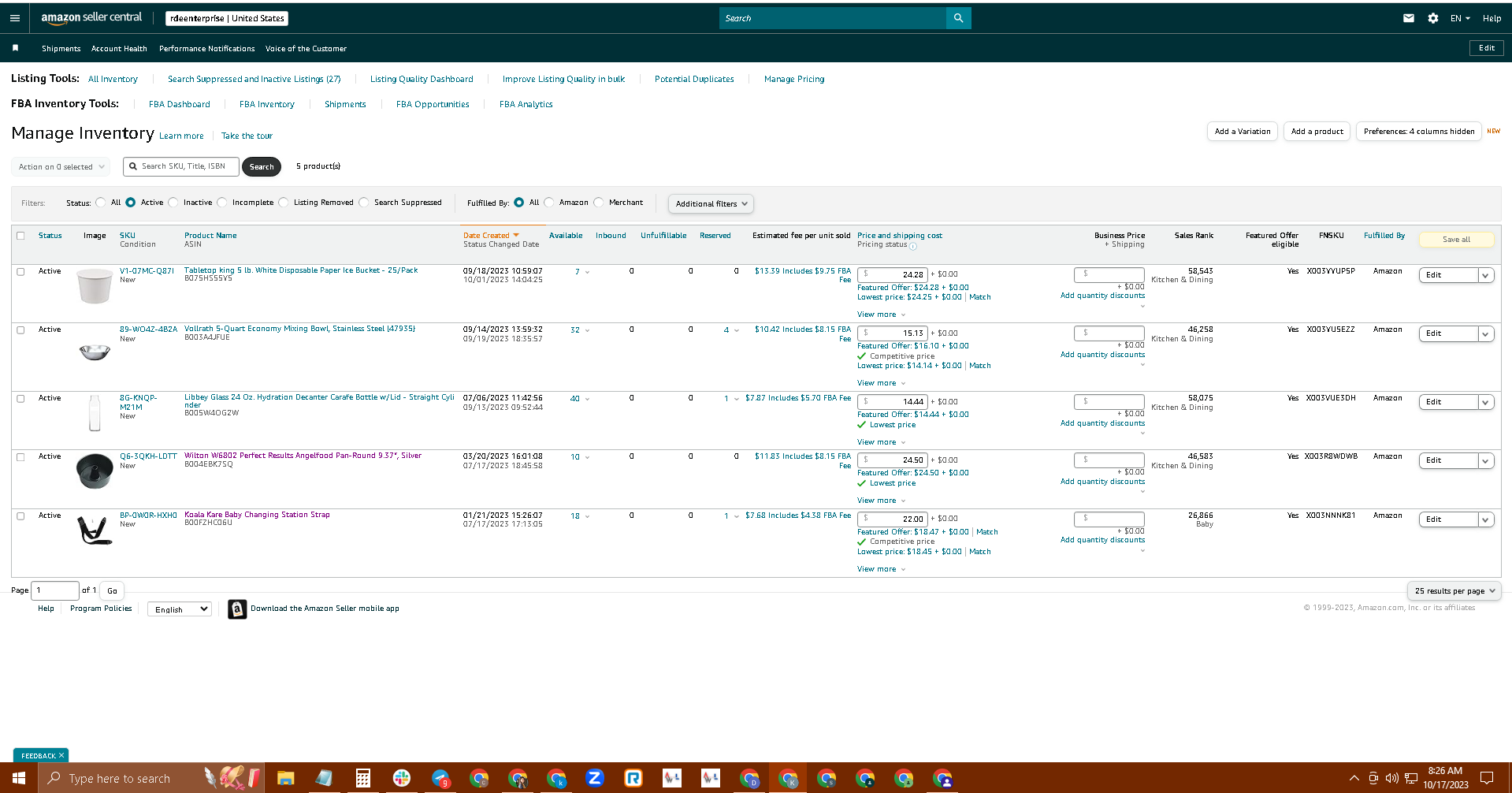Click the volume speaker icon in system tray
Viewport: 1512px width, 793px height.
tap(1392, 778)
